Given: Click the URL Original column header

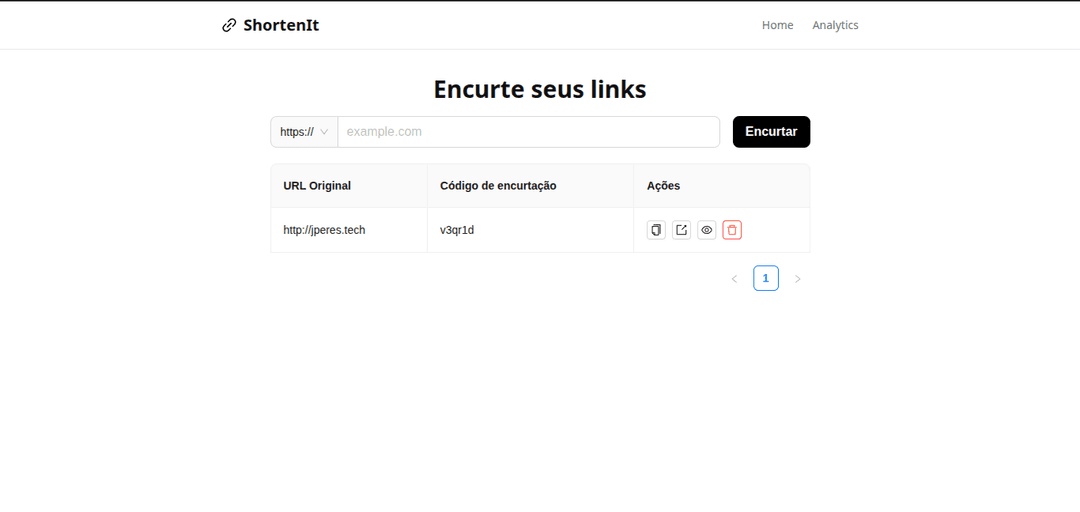Looking at the screenshot, I should 317,186.
